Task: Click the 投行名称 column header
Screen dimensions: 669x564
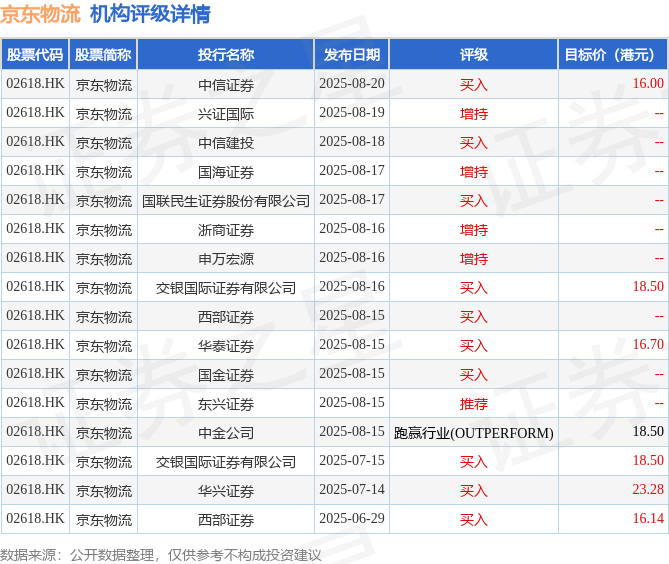Action: 226,55
